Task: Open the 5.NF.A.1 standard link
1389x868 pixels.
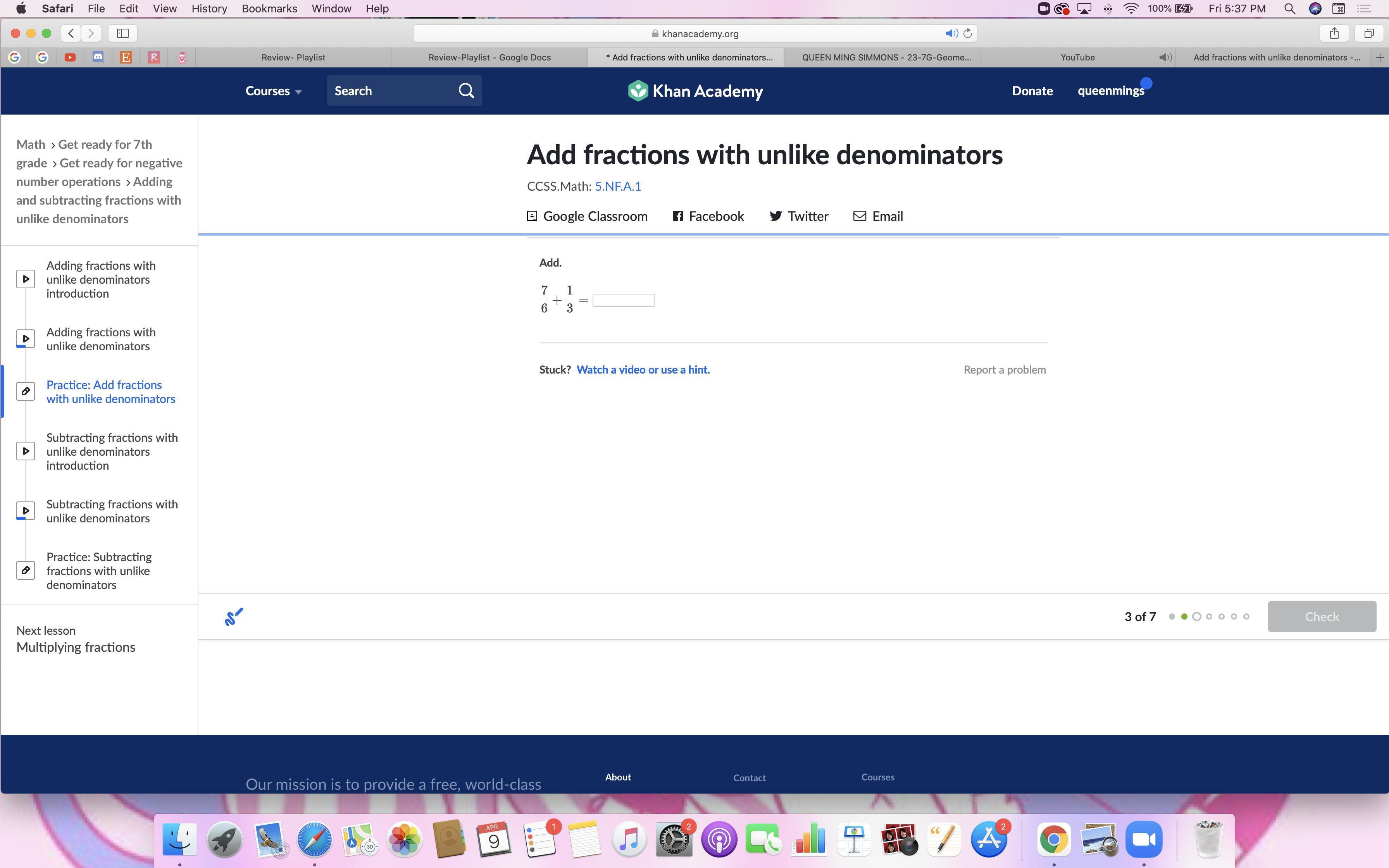Action: point(618,186)
